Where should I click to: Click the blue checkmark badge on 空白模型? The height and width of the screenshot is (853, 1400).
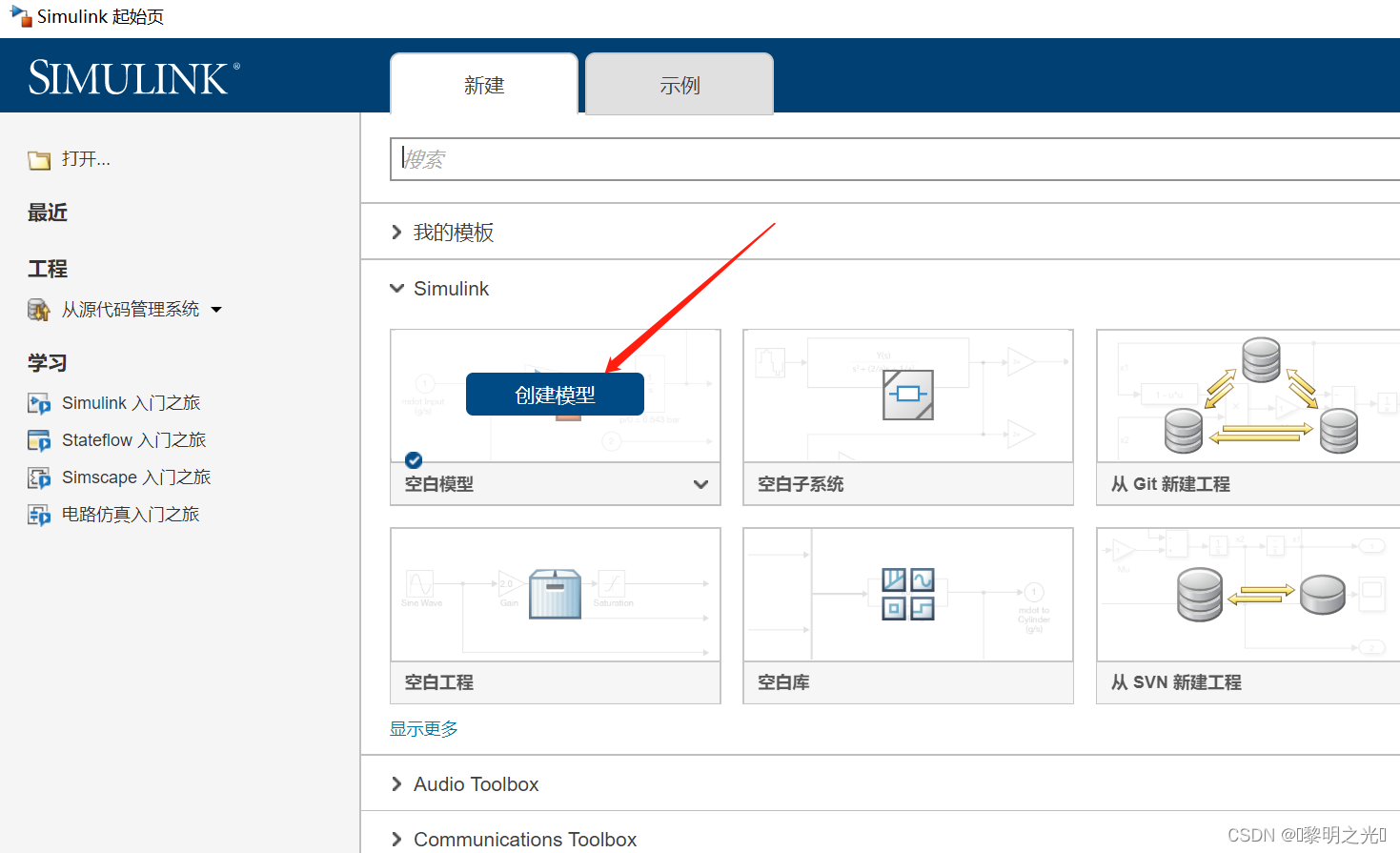(x=414, y=460)
